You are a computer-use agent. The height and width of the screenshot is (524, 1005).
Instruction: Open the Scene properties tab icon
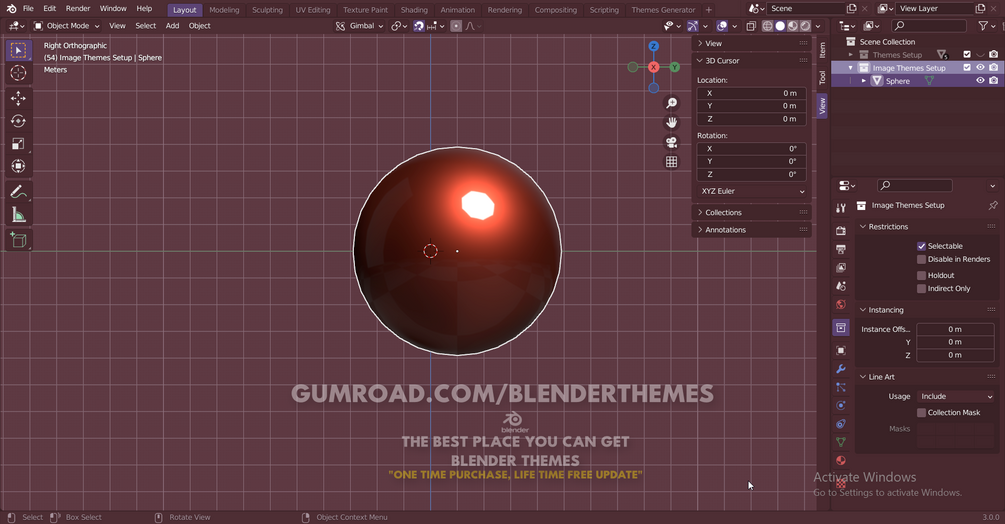(841, 286)
